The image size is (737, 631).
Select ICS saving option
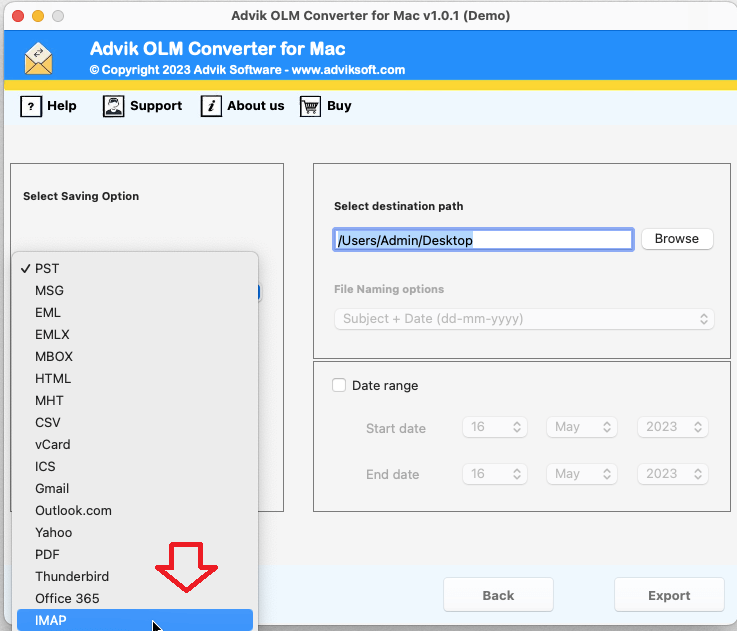tap(135, 466)
